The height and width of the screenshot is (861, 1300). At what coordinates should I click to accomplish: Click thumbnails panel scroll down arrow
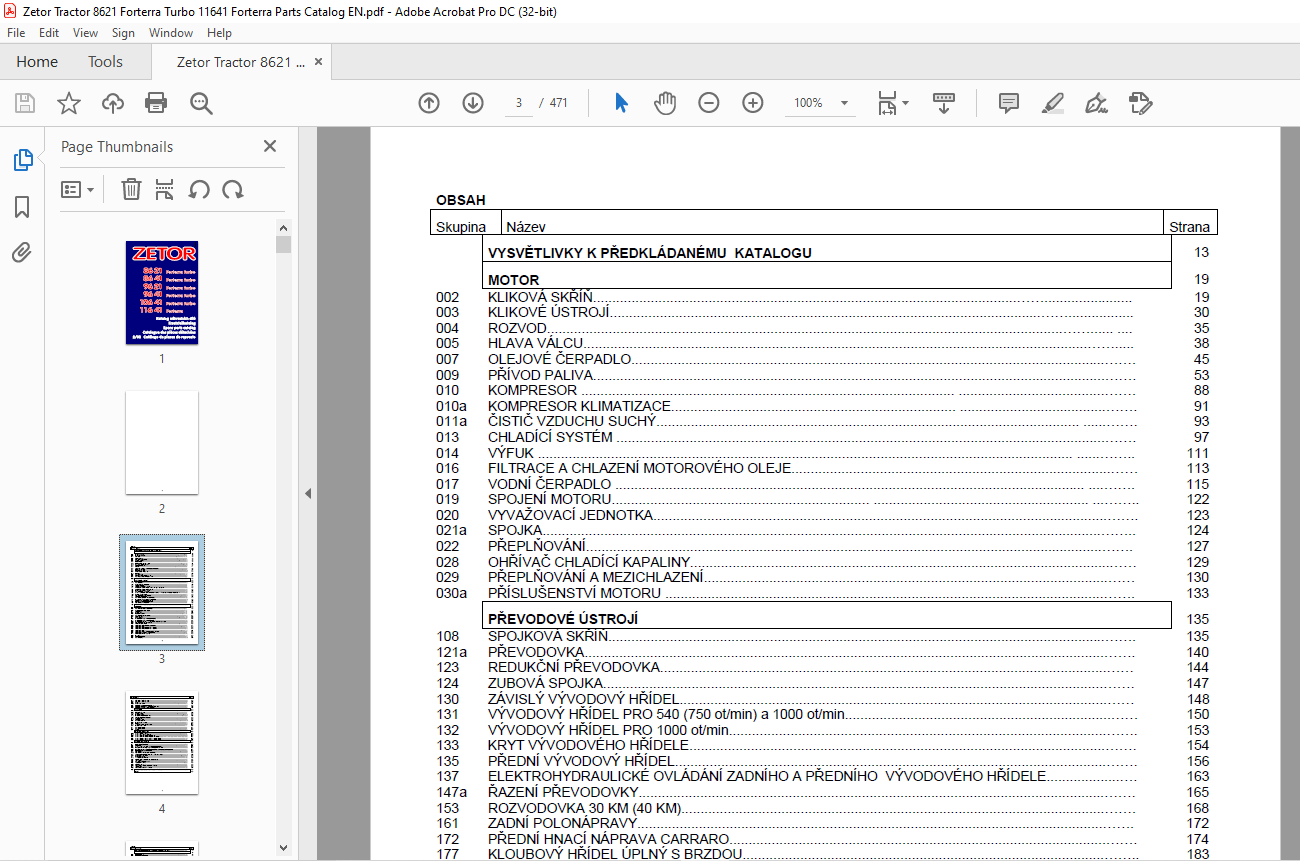[x=284, y=847]
